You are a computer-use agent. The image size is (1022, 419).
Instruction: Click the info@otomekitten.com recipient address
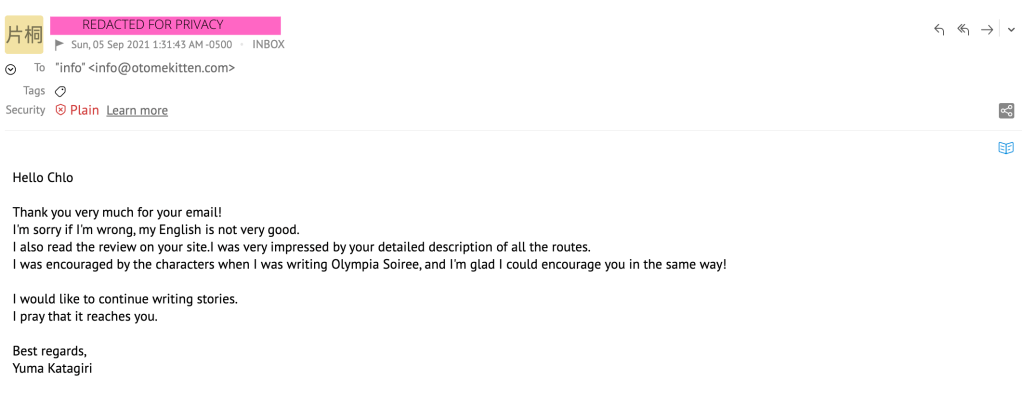click(162, 68)
